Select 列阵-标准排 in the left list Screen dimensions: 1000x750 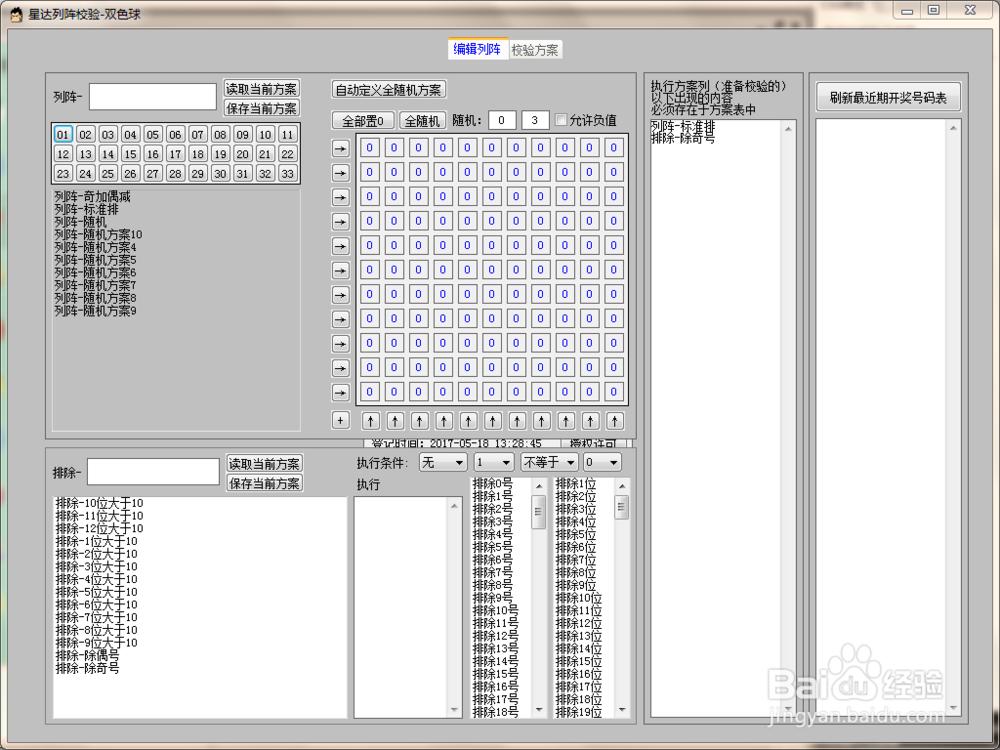tap(86, 209)
